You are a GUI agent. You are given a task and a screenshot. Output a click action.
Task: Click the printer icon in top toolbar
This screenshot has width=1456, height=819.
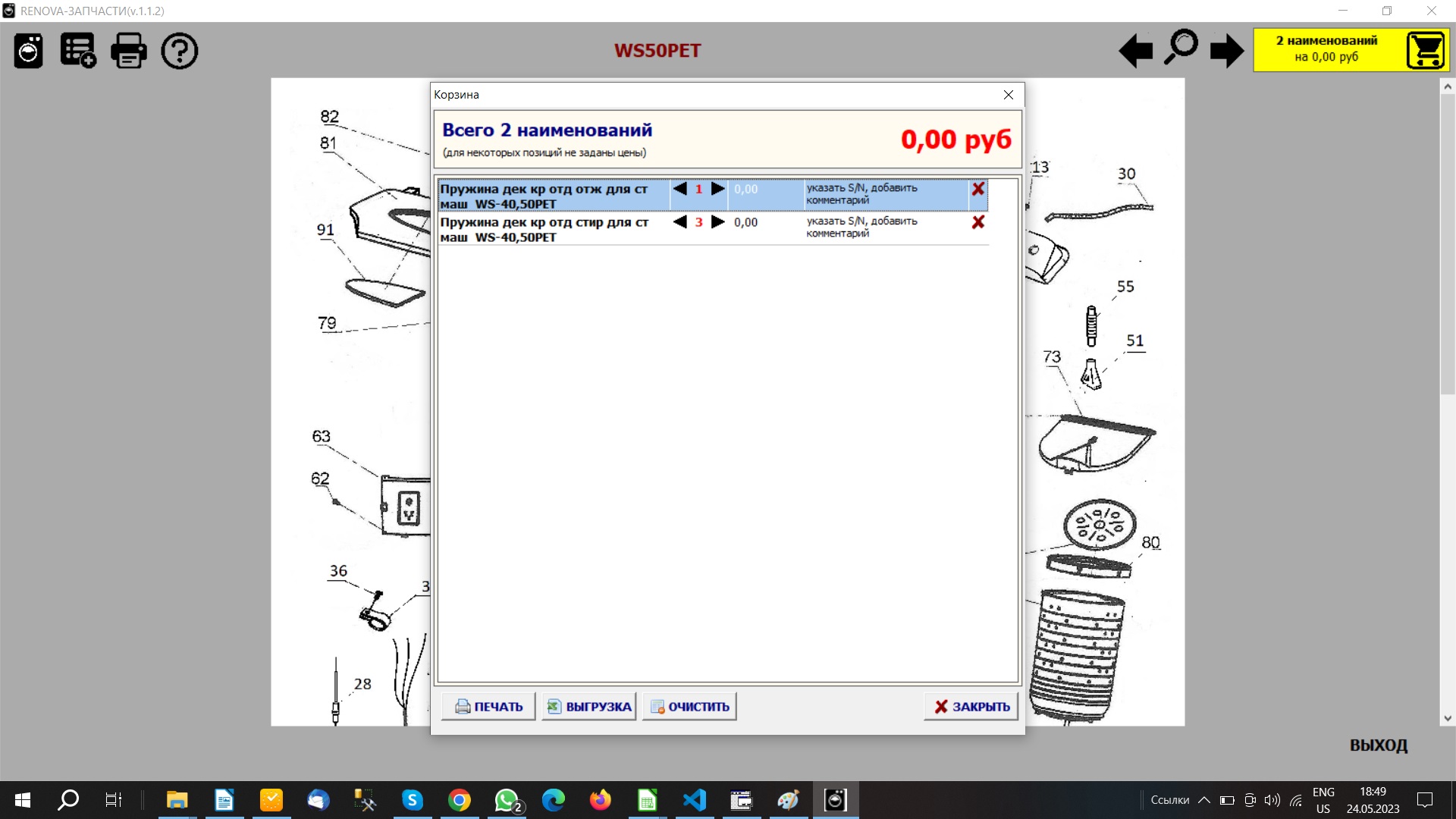click(129, 52)
